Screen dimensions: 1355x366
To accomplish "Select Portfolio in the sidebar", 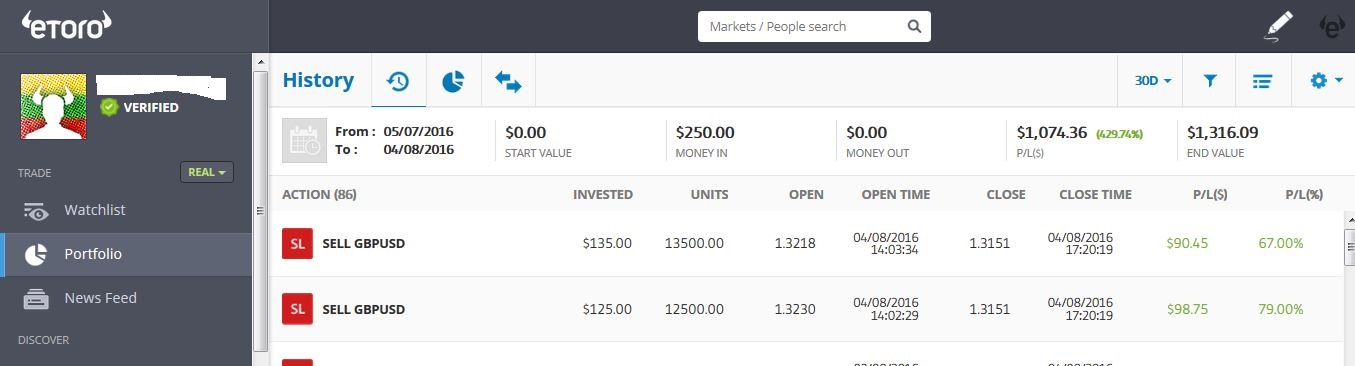I will [x=126, y=254].
